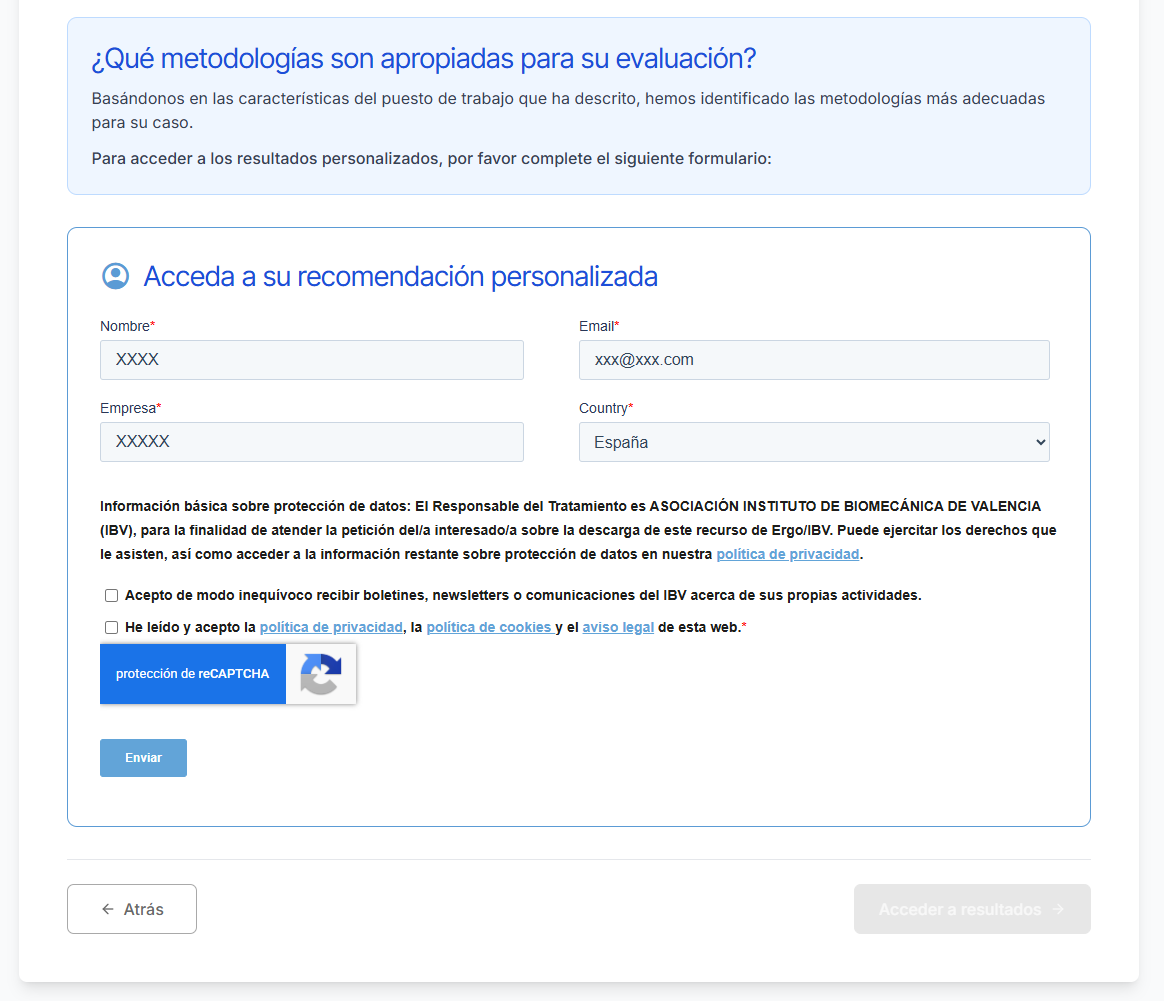This screenshot has height=1001, width=1164.
Task: Focus the Email input field
Action: [x=814, y=360]
